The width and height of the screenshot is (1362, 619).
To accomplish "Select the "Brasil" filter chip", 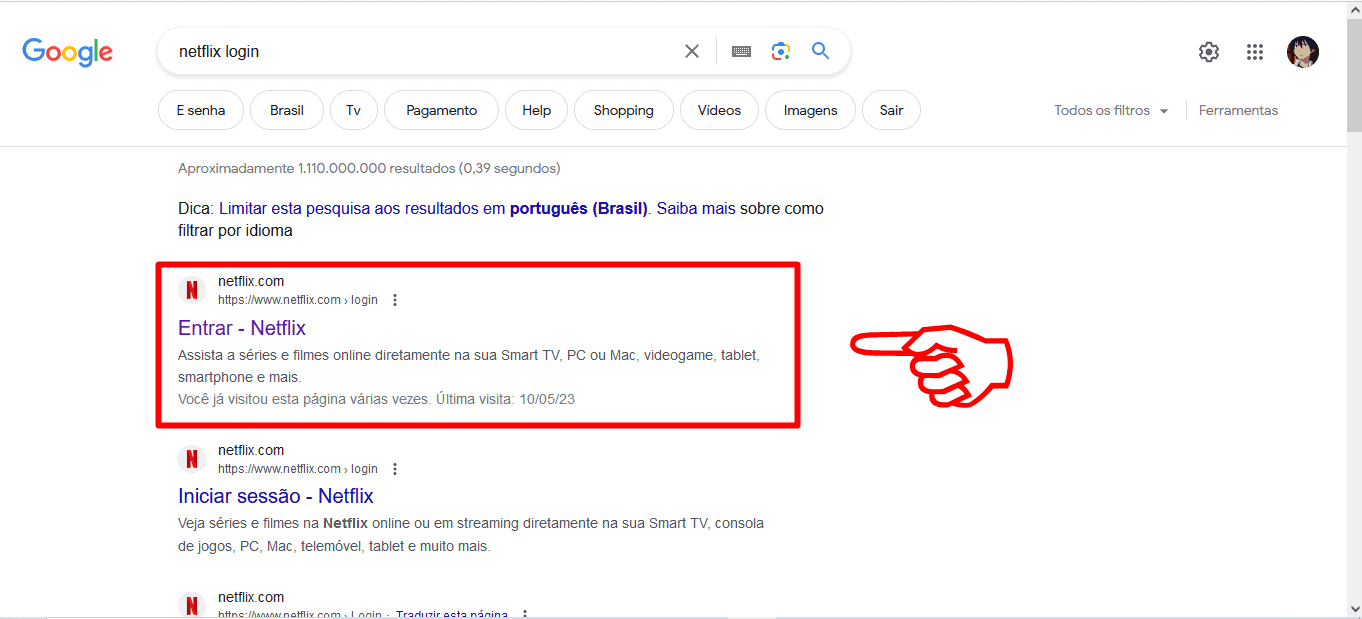I will tap(287, 110).
